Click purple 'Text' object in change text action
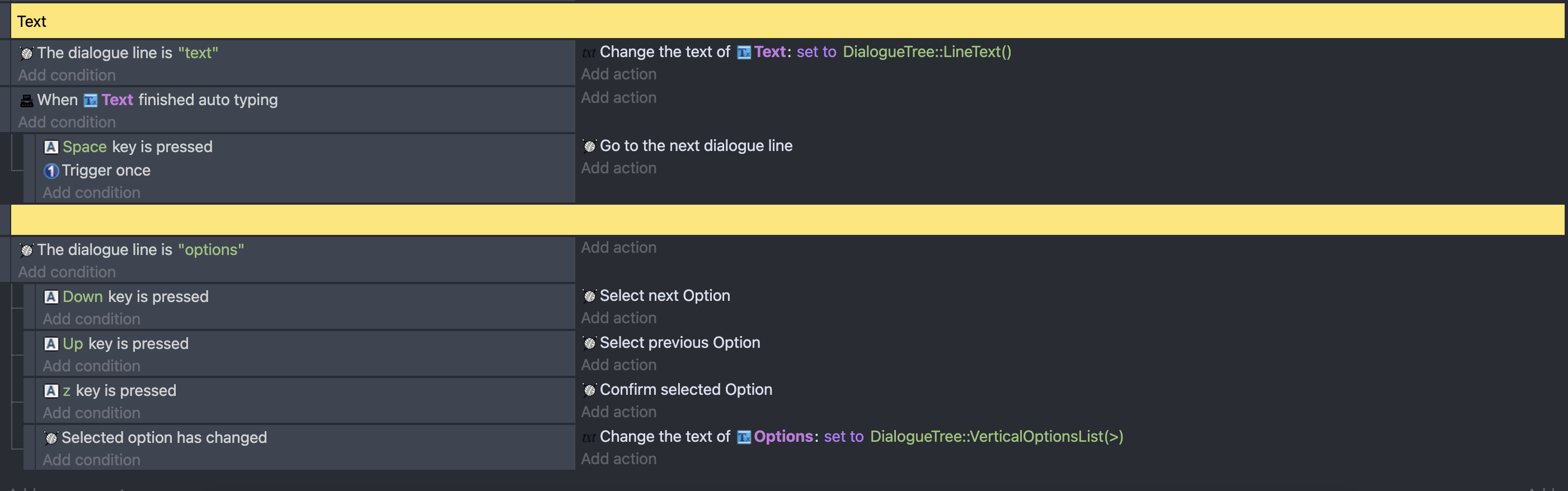 [771, 51]
